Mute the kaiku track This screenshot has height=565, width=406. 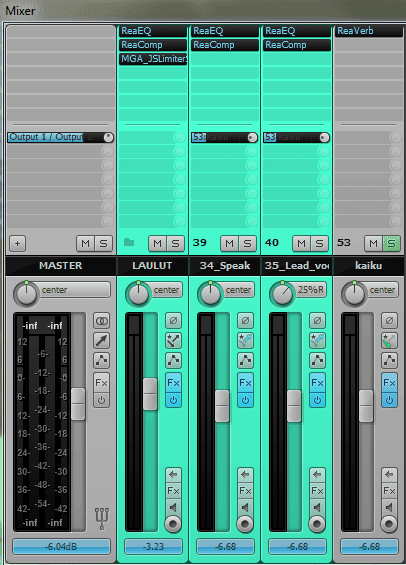374,244
